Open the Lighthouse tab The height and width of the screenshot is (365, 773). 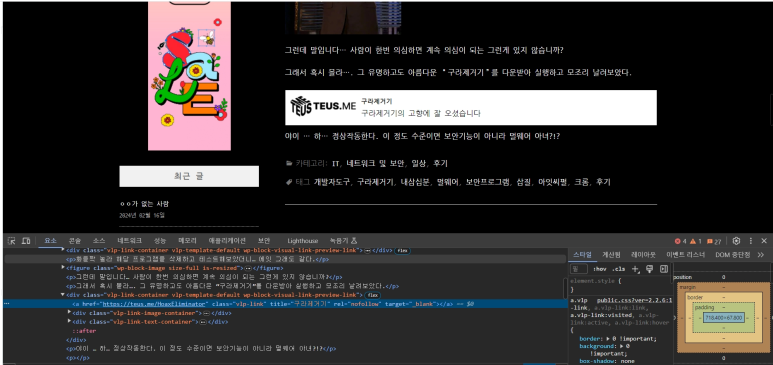(x=303, y=241)
